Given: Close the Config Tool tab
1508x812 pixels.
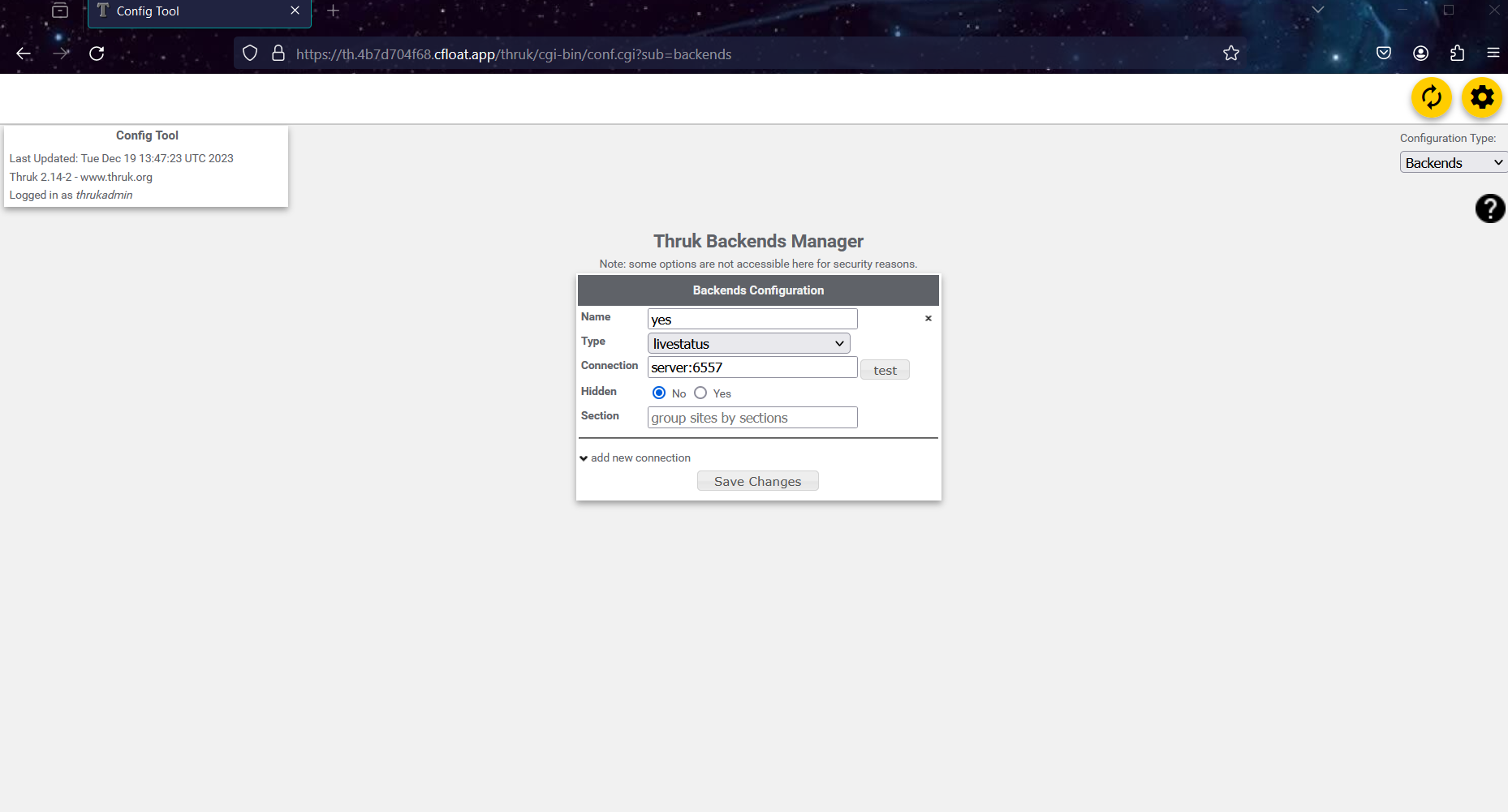Looking at the screenshot, I should [x=295, y=11].
